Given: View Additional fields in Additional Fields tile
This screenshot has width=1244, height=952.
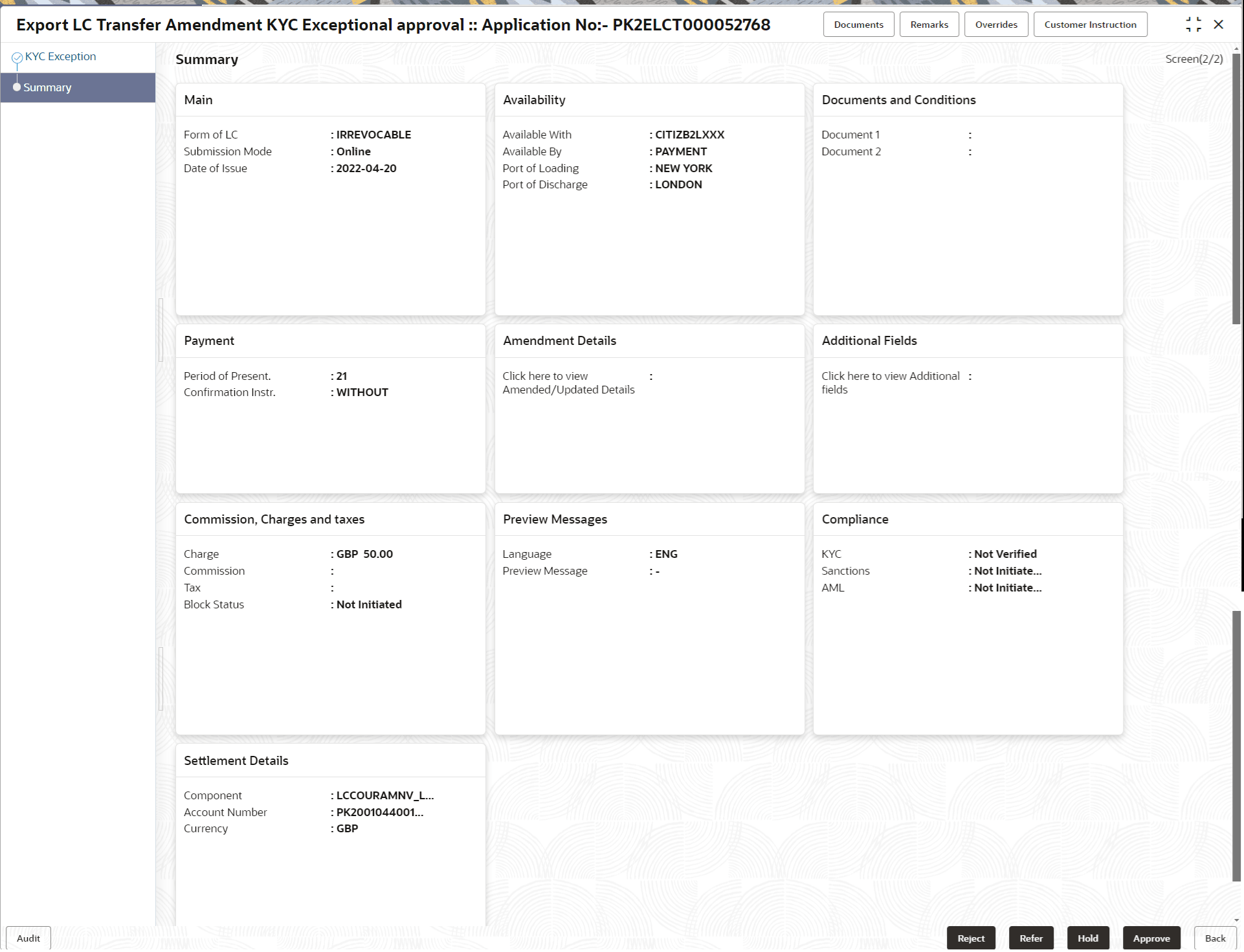Looking at the screenshot, I should 891,382.
